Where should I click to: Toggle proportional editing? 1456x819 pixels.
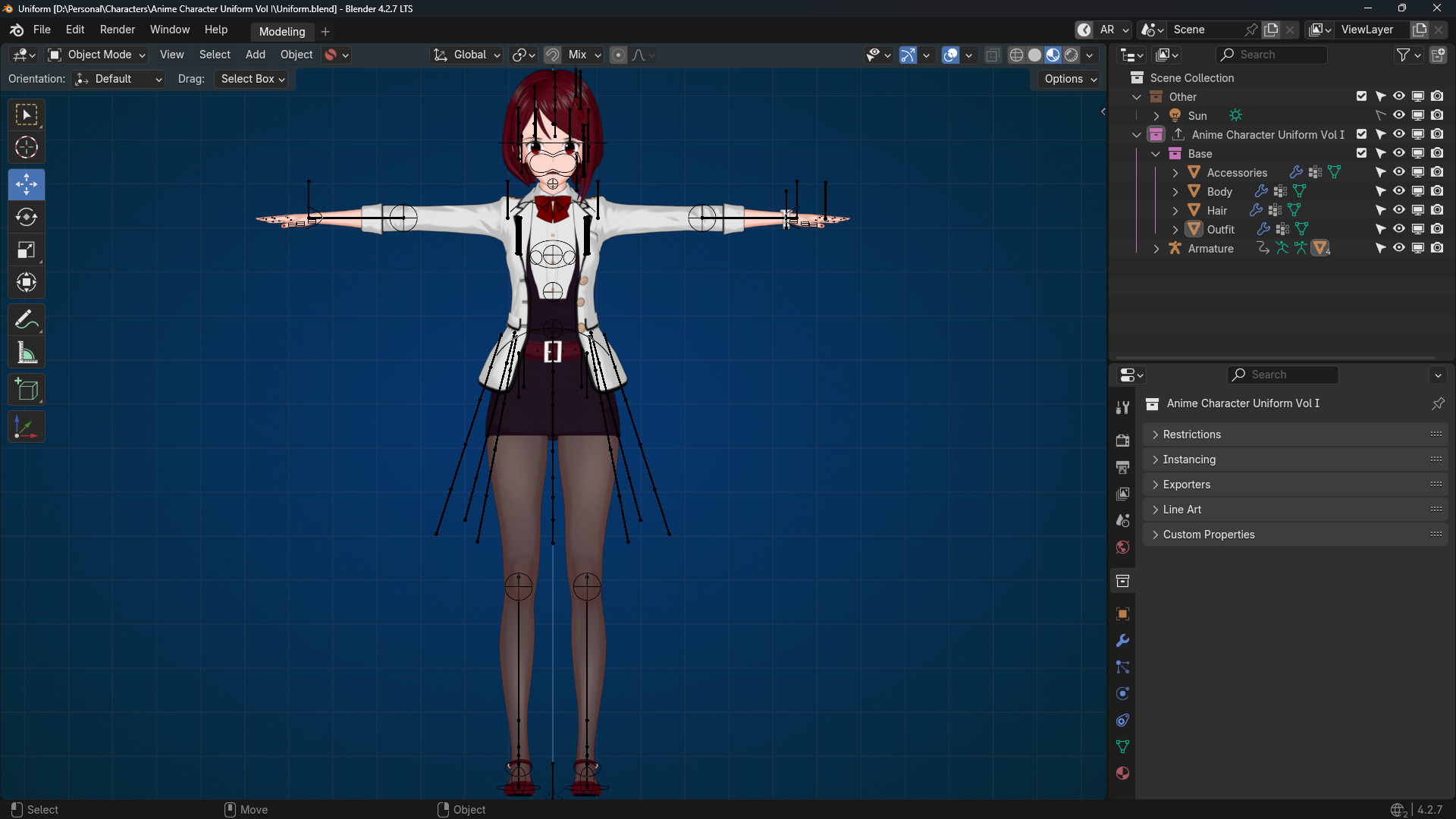click(x=618, y=55)
